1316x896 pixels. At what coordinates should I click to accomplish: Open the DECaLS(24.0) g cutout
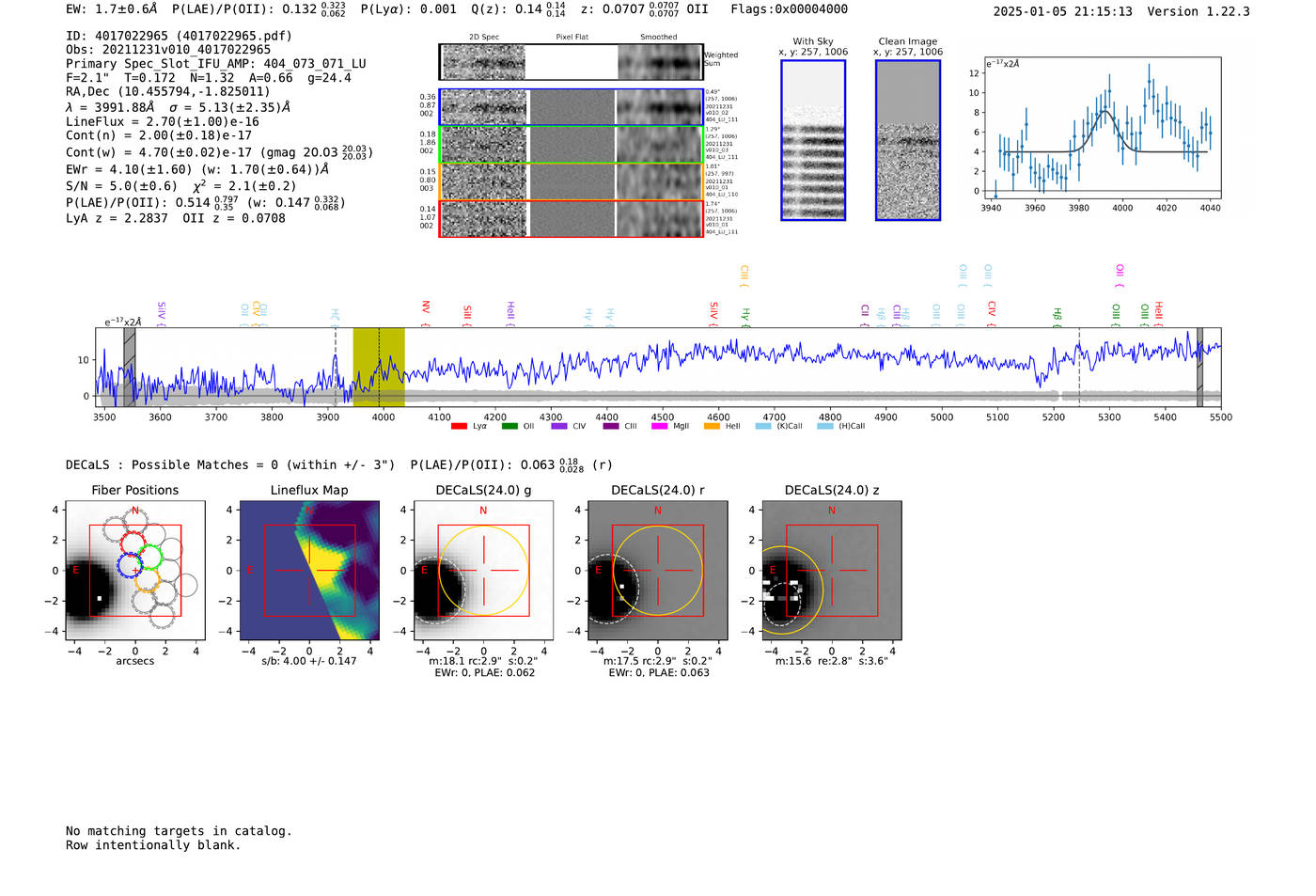483,571
